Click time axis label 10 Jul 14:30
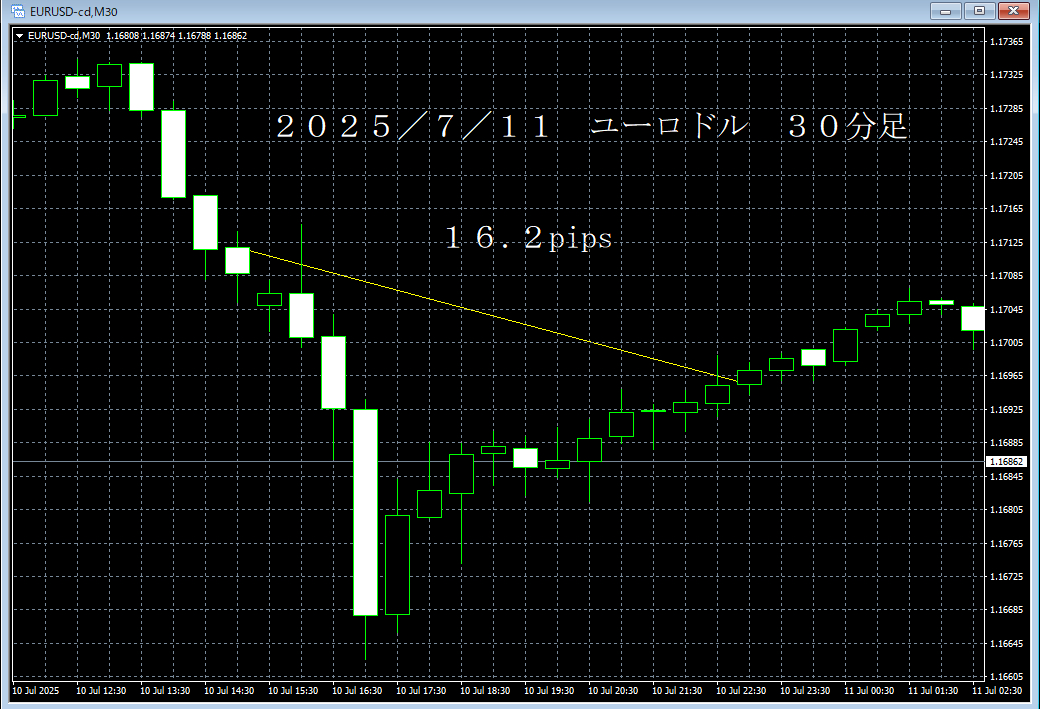The height and width of the screenshot is (709, 1040). point(229,691)
